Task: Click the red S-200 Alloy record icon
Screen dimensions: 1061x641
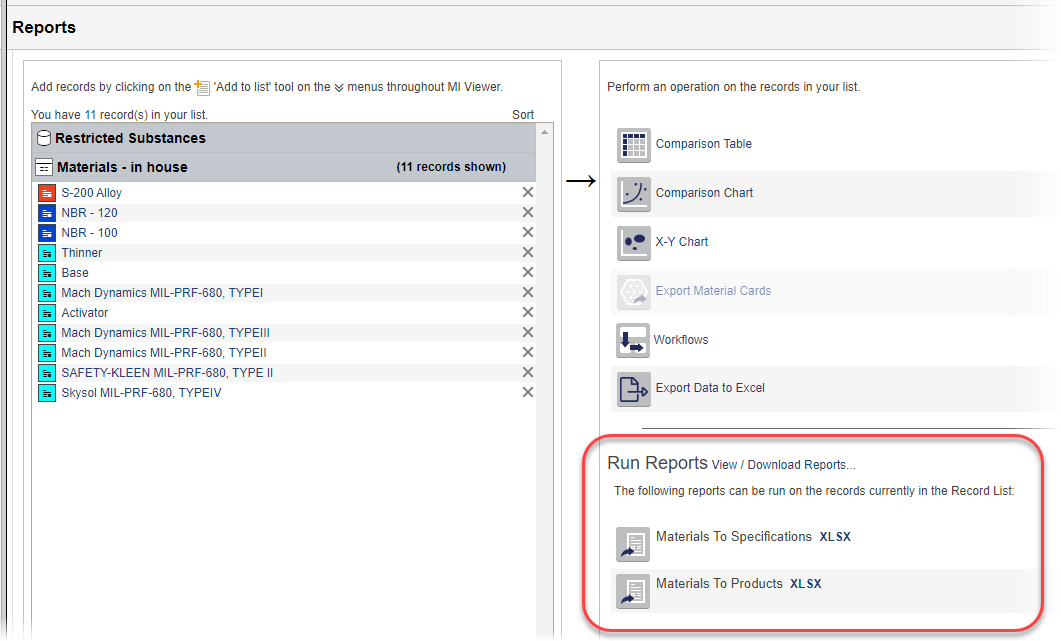Action: (47, 193)
